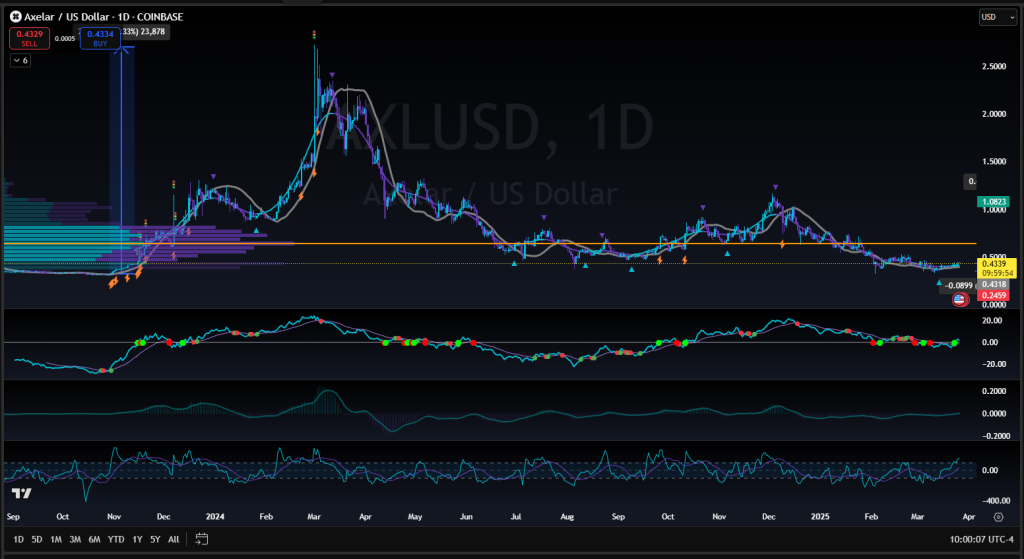
Task: Click the -0.0899 measurement label
Action: point(960,285)
